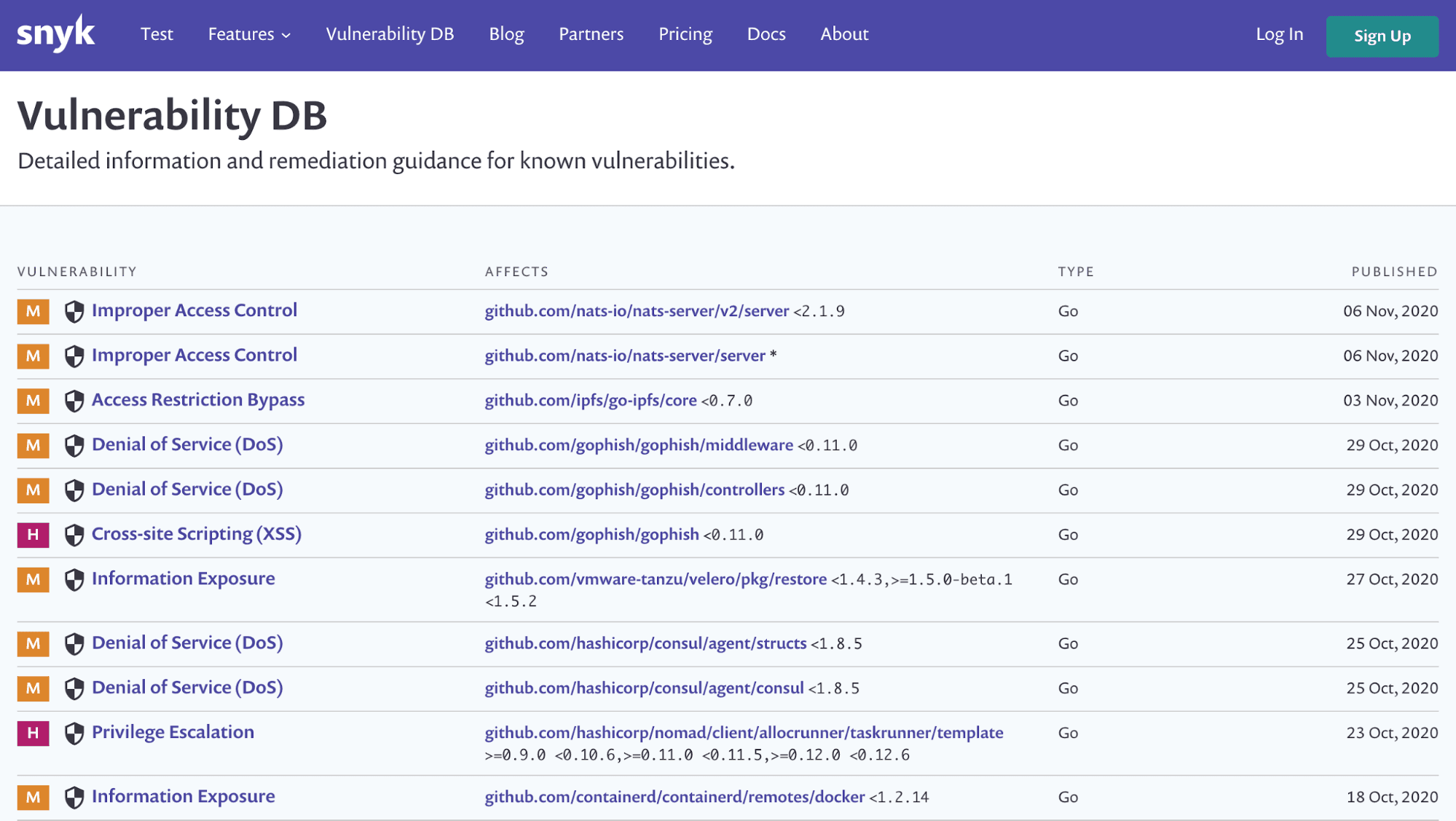
Task: Click M badge in Access Restriction Bypass row
Action: [34, 401]
